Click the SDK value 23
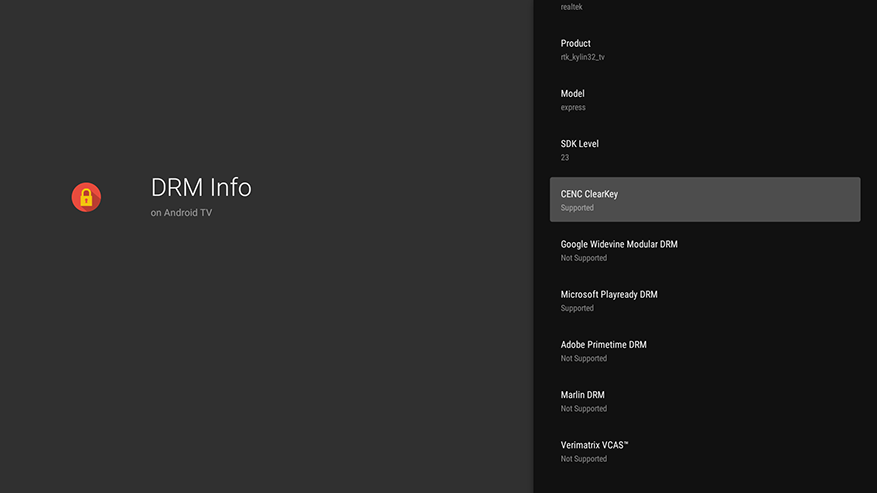 pyautogui.click(x=565, y=158)
